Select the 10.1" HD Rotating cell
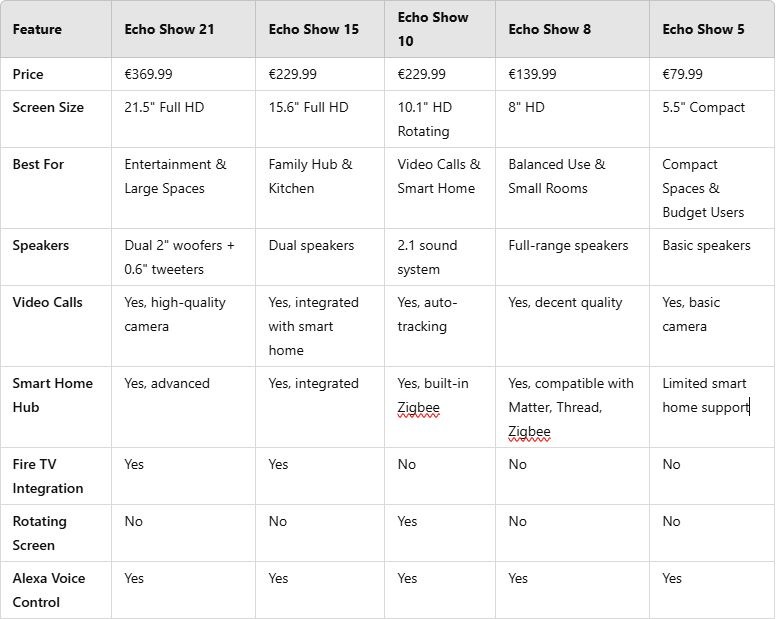The image size is (776, 619). [424, 119]
